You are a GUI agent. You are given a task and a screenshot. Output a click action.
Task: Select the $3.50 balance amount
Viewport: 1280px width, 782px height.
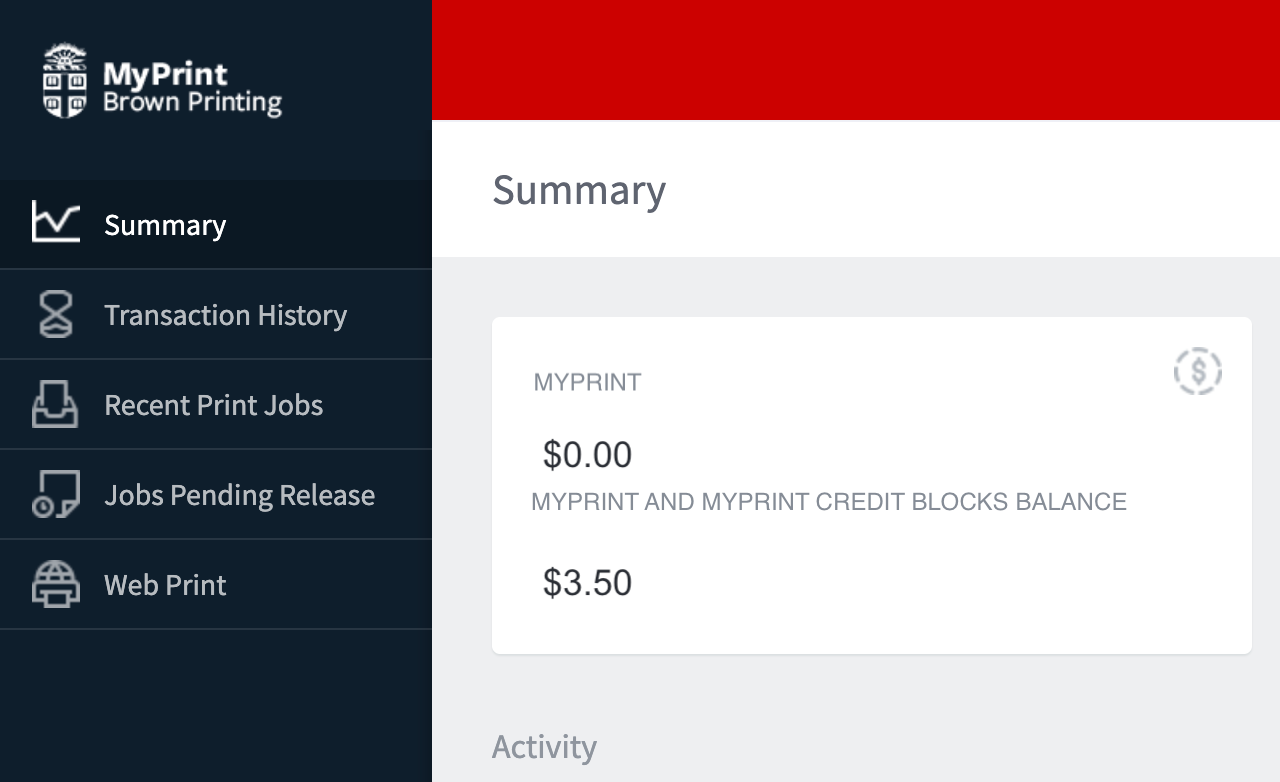pyautogui.click(x=587, y=583)
